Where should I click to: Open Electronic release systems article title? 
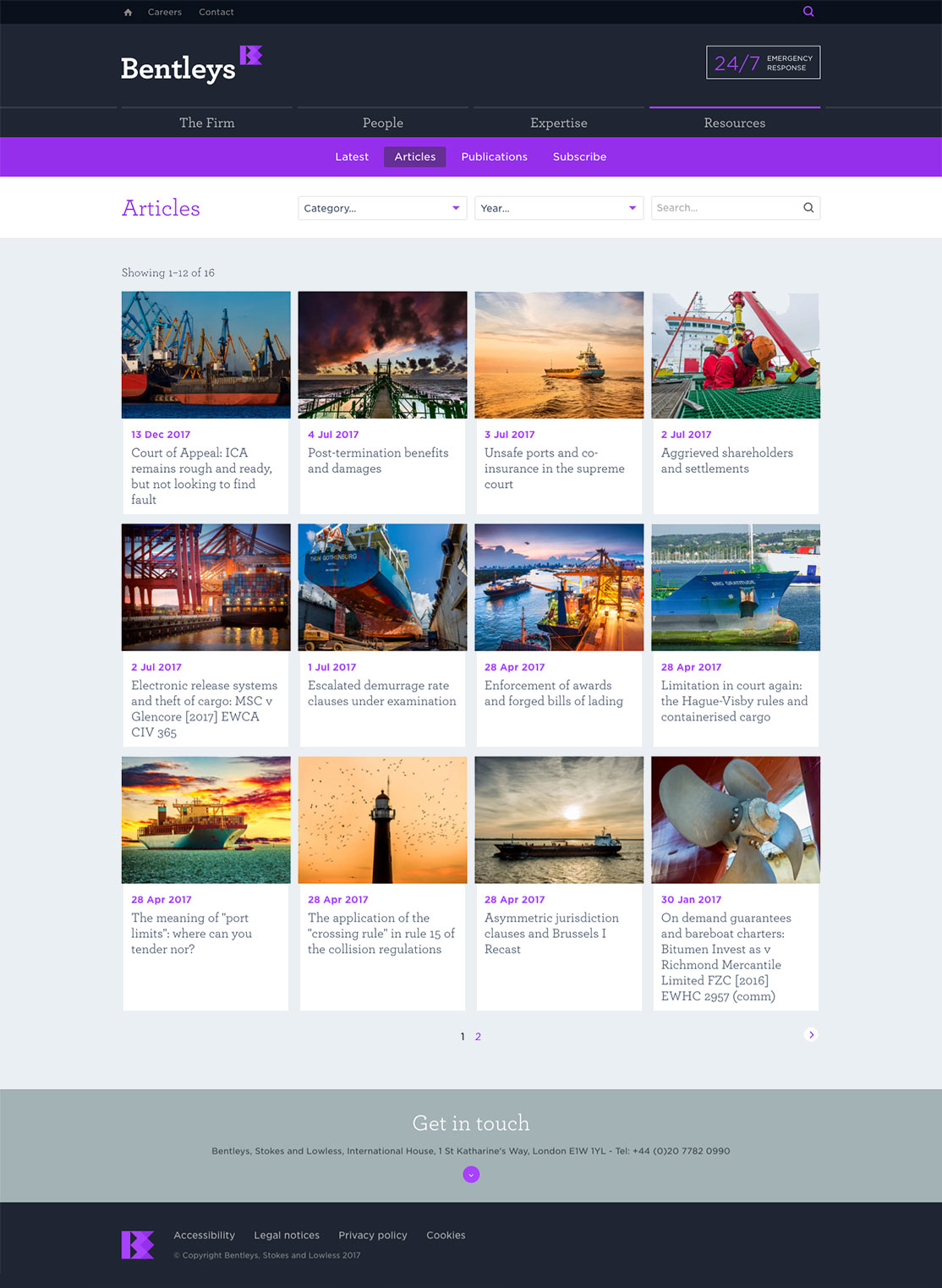pos(204,709)
